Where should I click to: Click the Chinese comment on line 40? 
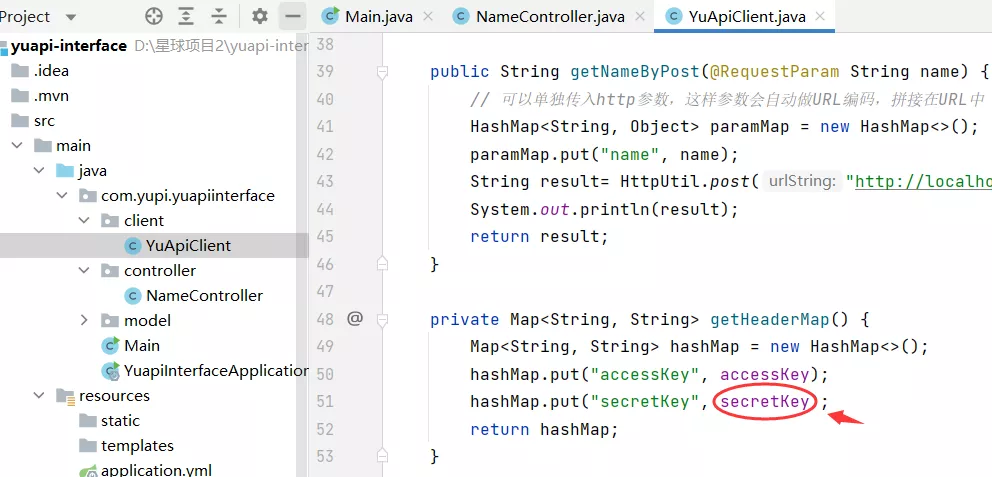point(728,99)
